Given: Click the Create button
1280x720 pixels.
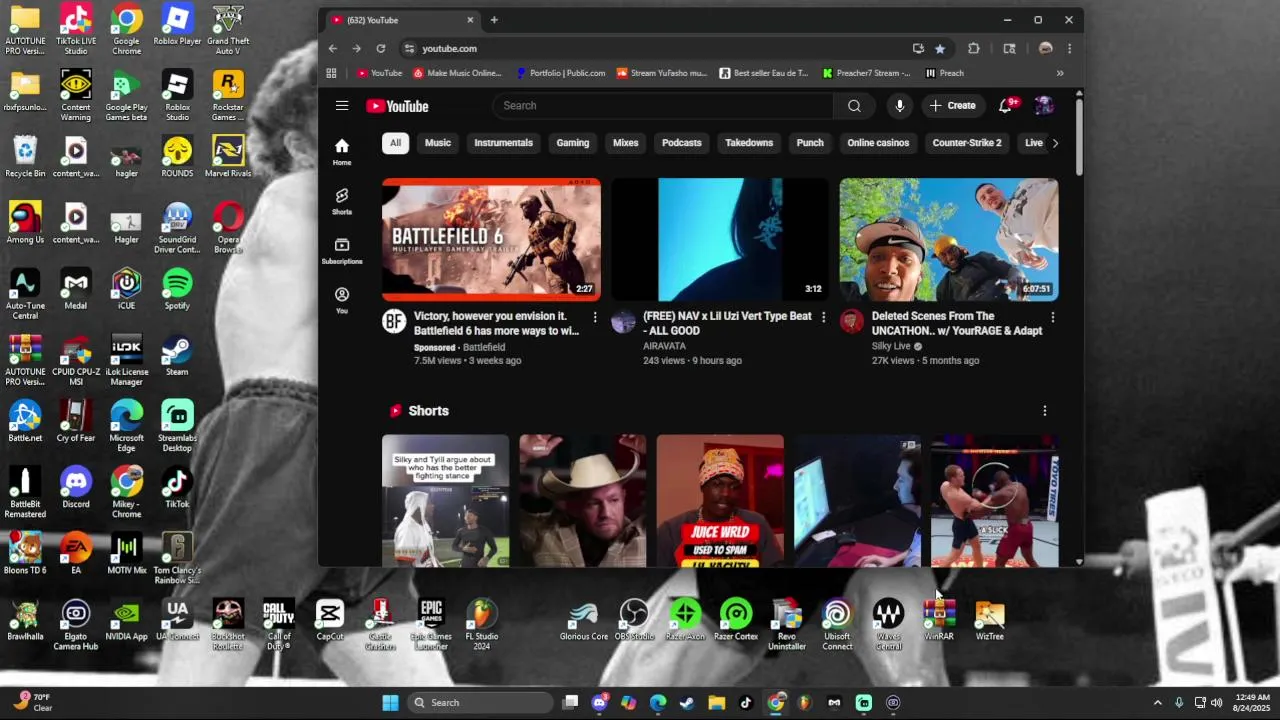Looking at the screenshot, I should (x=953, y=106).
